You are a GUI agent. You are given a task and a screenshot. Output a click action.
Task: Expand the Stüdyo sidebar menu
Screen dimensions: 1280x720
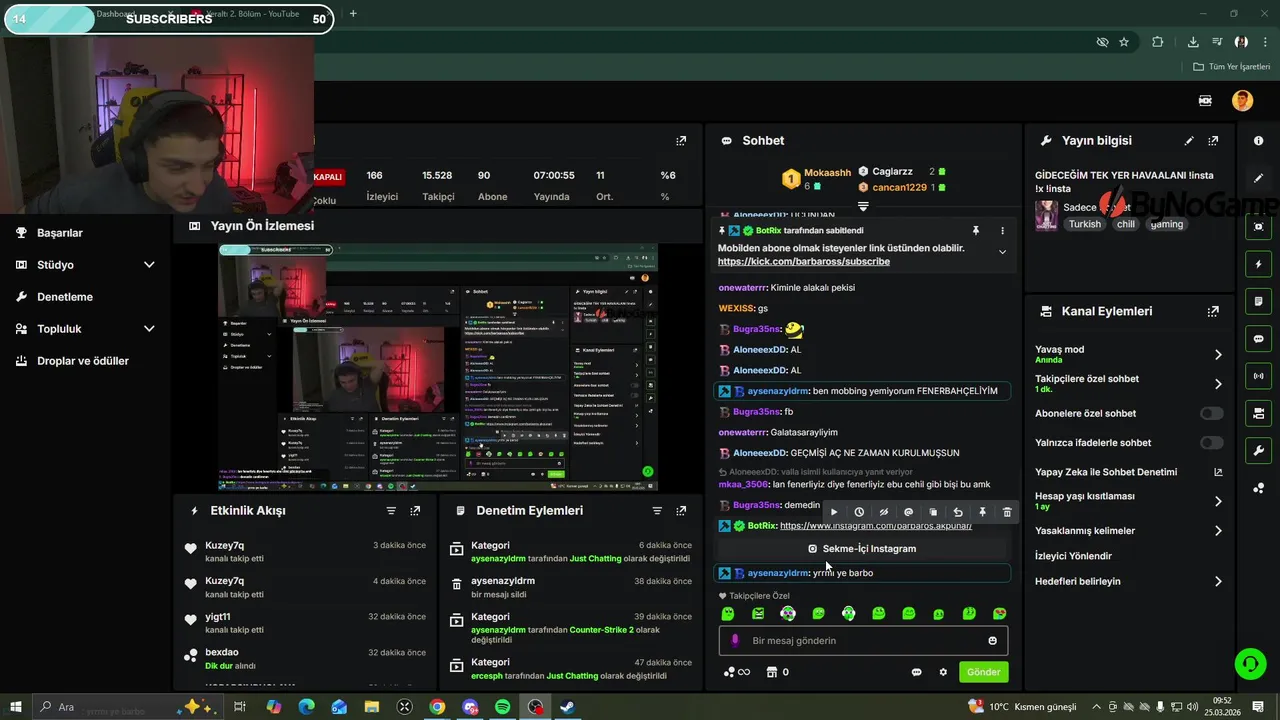tap(149, 265)
